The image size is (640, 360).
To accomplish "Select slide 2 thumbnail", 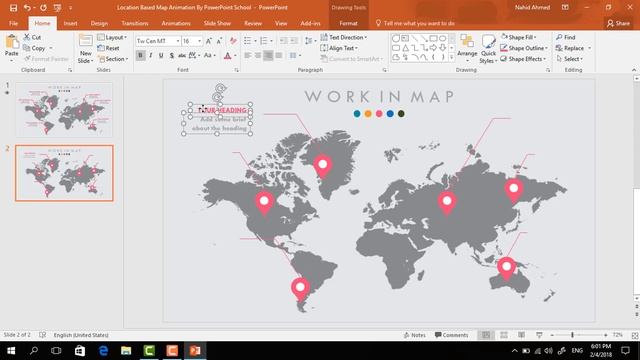I will (64, 173).
